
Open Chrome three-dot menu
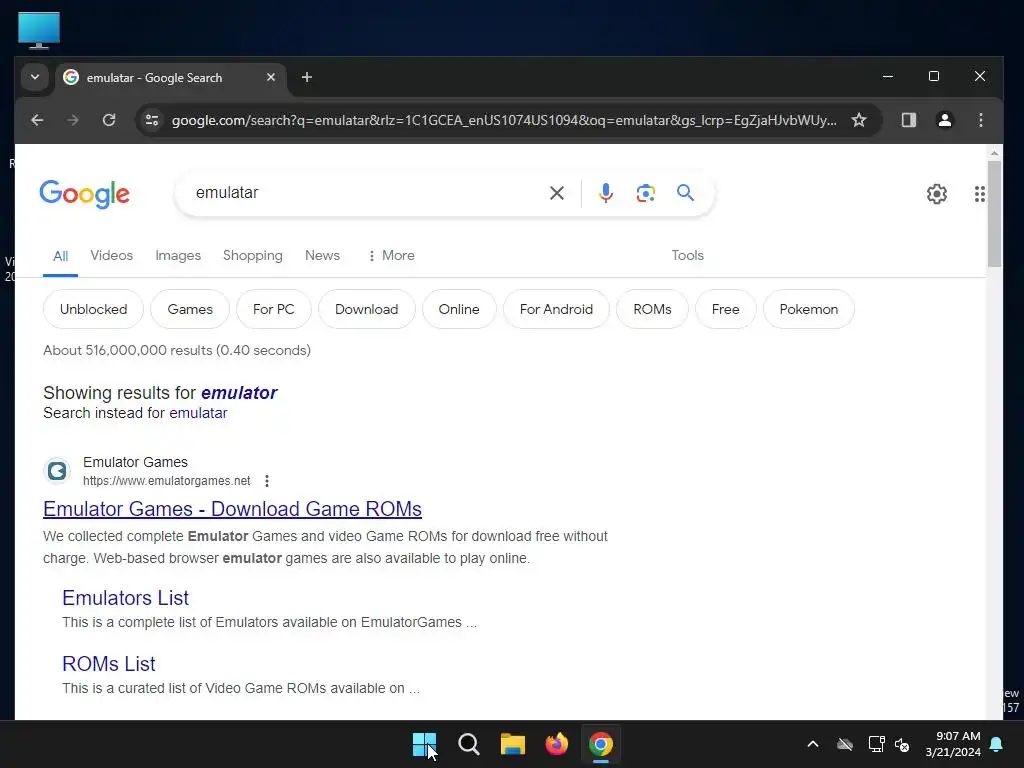point(980,120)
